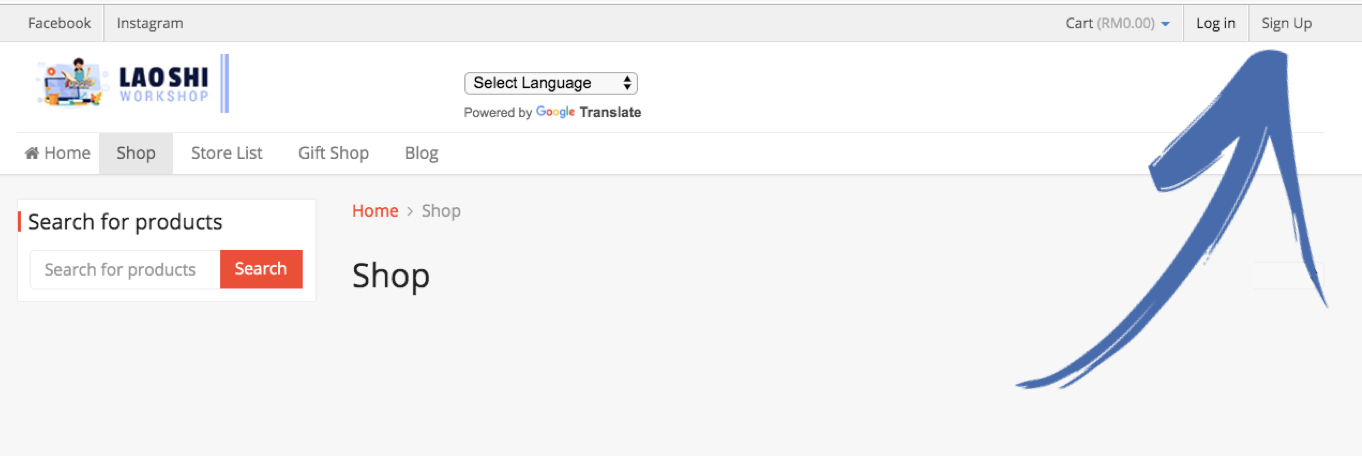
Task: Click the blue caret next to Cart
Action: pyautogui.click(x=1165, y=24)
